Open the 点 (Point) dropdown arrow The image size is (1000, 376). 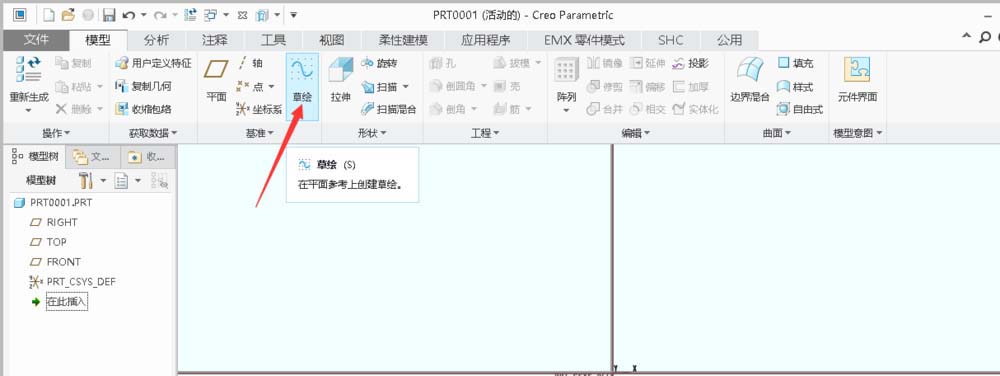click(271, 87)
